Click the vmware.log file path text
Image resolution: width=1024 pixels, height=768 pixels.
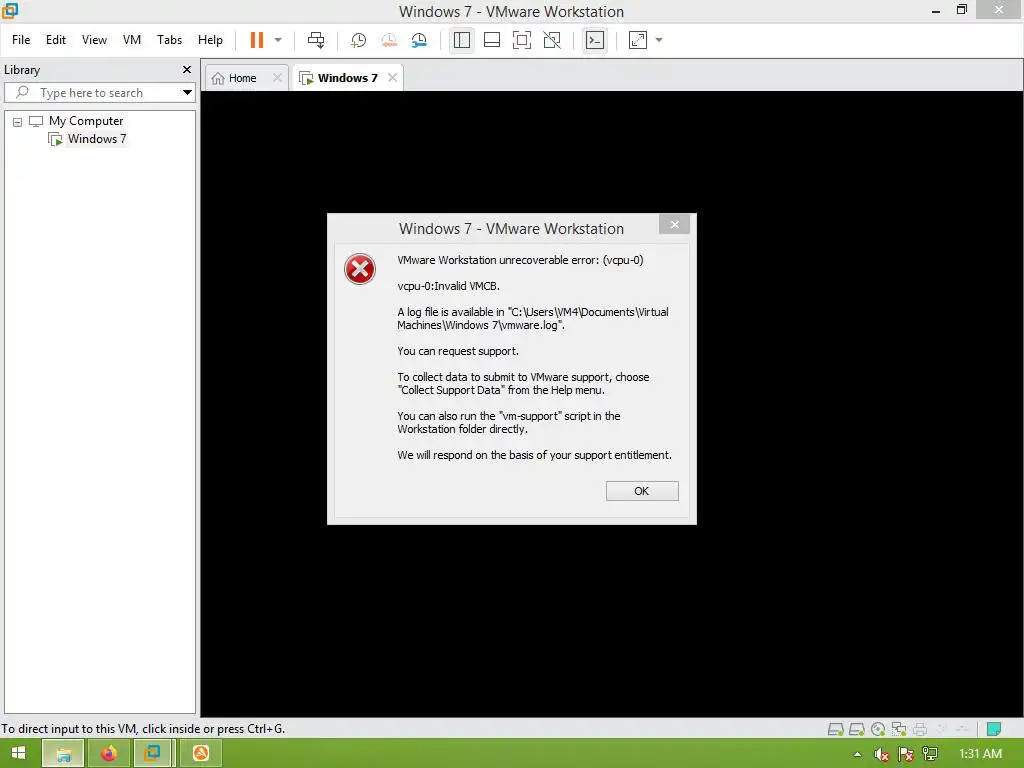tap(532, 319)
